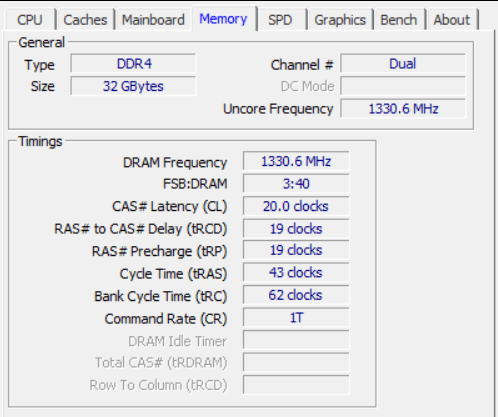The image size is (498, 417).
Task: Click the Bank Cycle Time tRC field
Action: click(296, 295)
